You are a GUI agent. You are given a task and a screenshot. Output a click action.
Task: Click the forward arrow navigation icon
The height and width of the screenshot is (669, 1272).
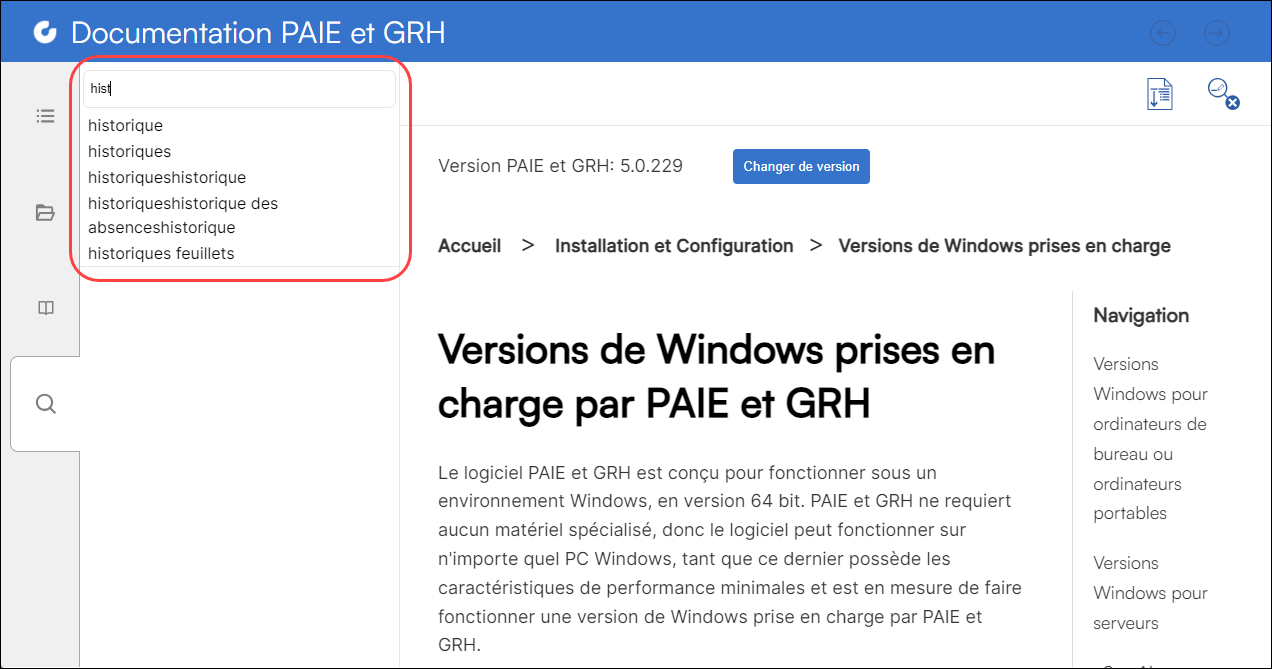pyautogui.click(x=1216, y=33)
